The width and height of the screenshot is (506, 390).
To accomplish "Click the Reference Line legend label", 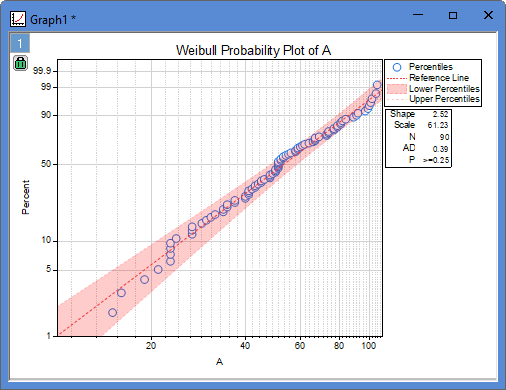I will pyautogui.click(x=439, y=78).
